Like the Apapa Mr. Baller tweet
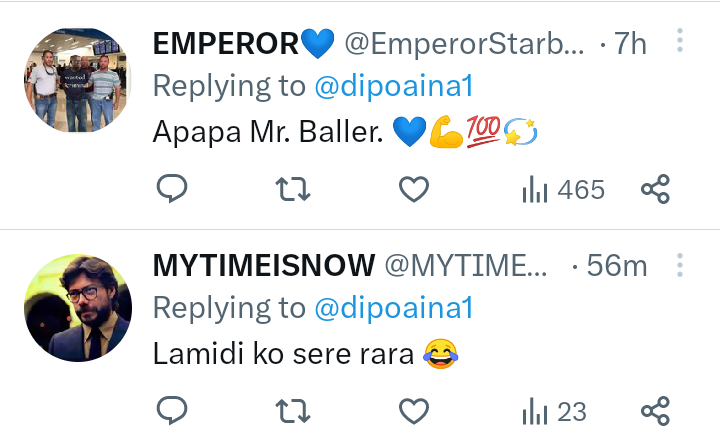720x429 pixels. point(414,189)
